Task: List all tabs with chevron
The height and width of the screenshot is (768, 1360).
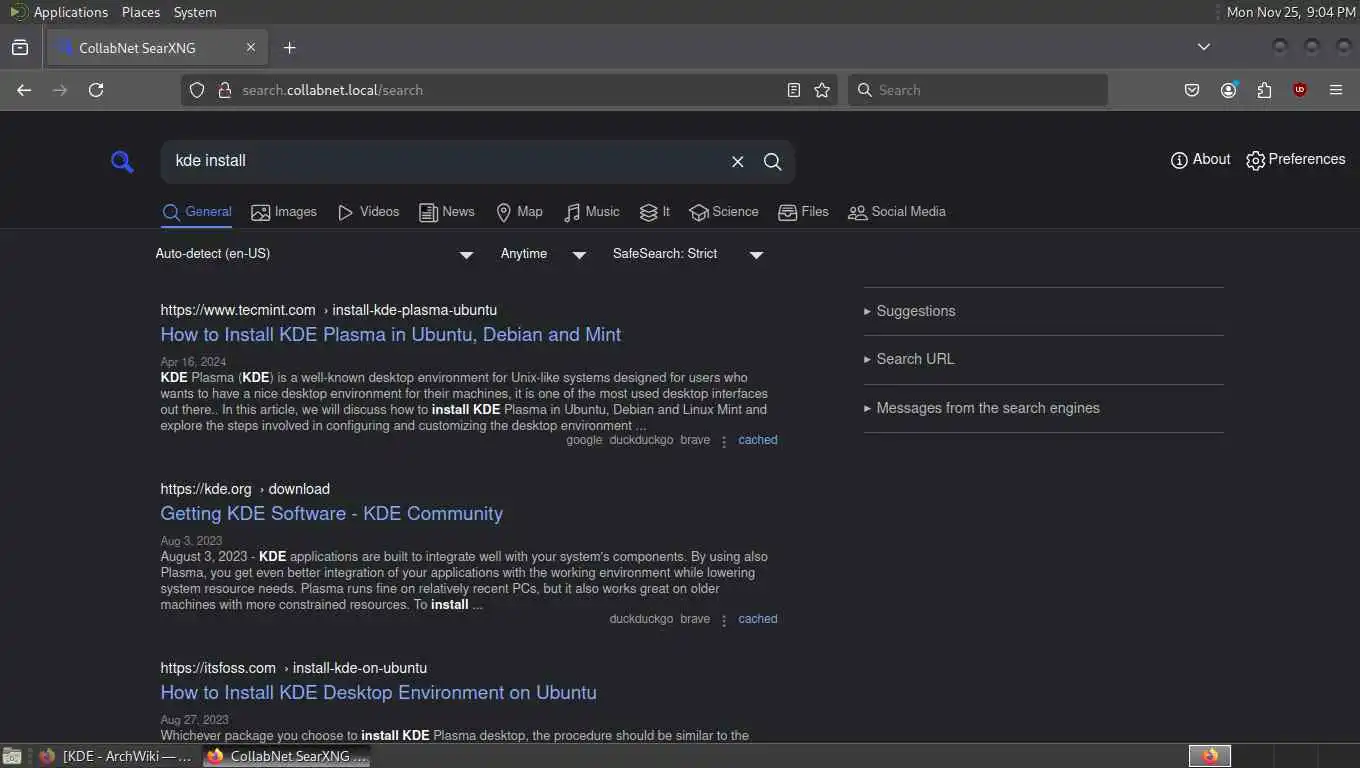Action: (1204, 47)
